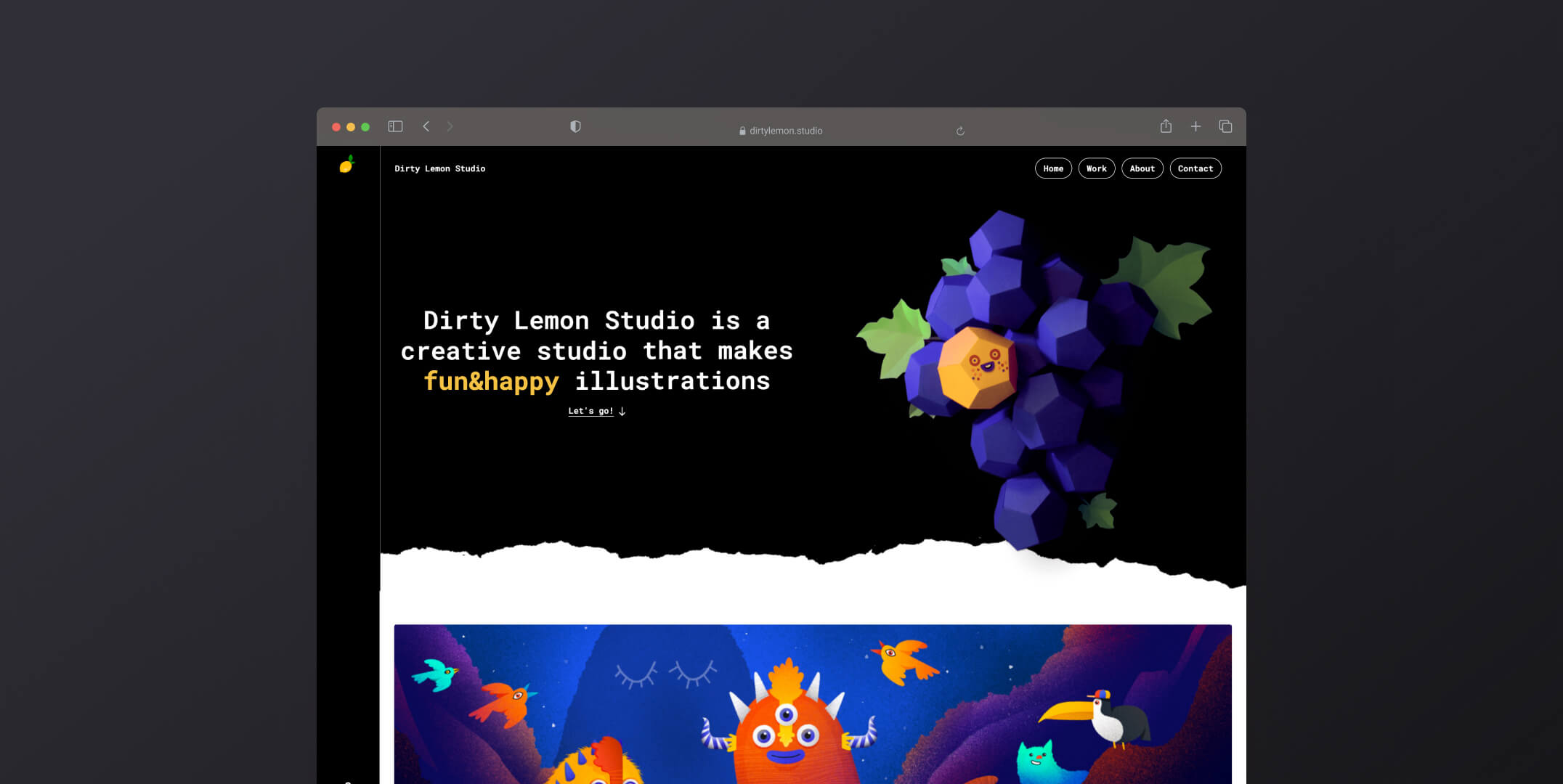This screenshot has height=784, width=1563.
Task: Reload the page with refresh icon
Action: [x=960, y=131]
